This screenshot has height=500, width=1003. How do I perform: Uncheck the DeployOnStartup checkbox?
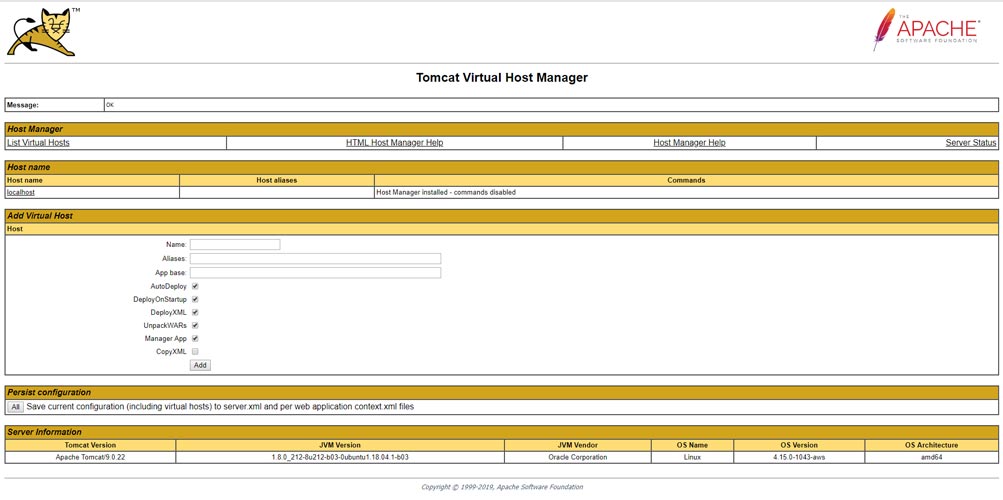tap(195, 299)
